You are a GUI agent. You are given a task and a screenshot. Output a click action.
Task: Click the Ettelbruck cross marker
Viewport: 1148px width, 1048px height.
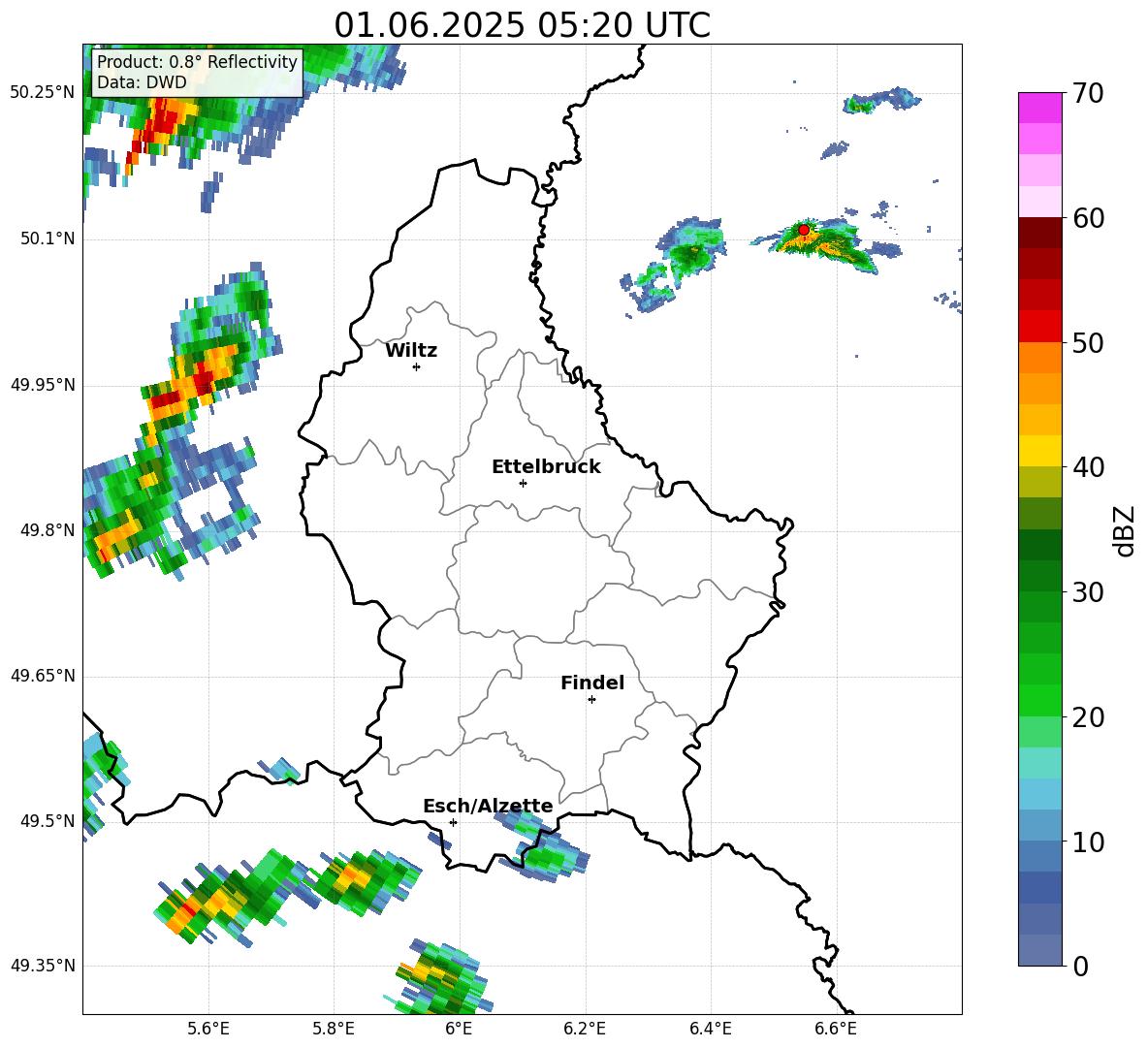[x=523, y=483]
